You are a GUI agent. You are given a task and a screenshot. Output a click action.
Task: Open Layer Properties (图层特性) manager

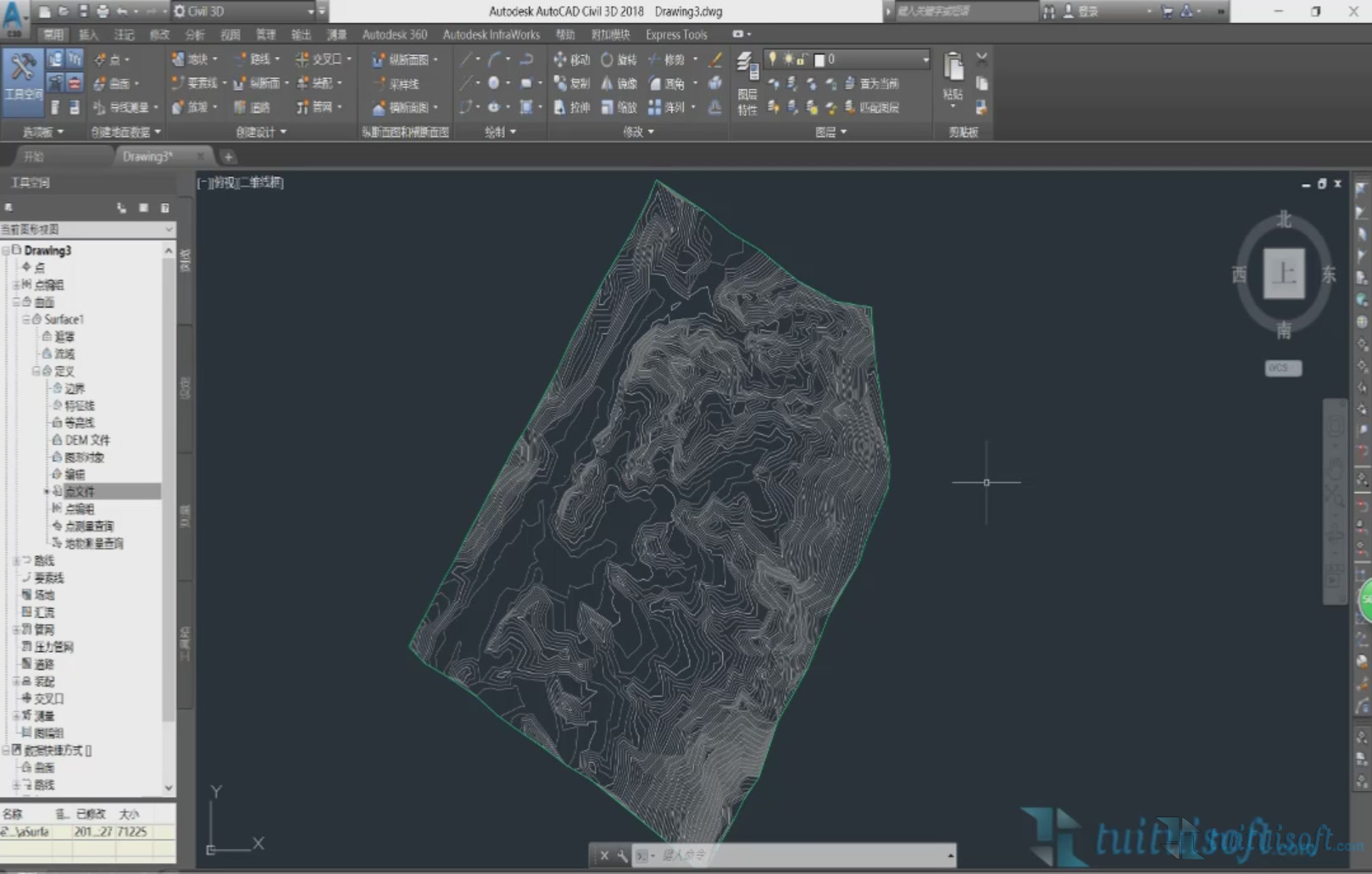pos(747,82)
